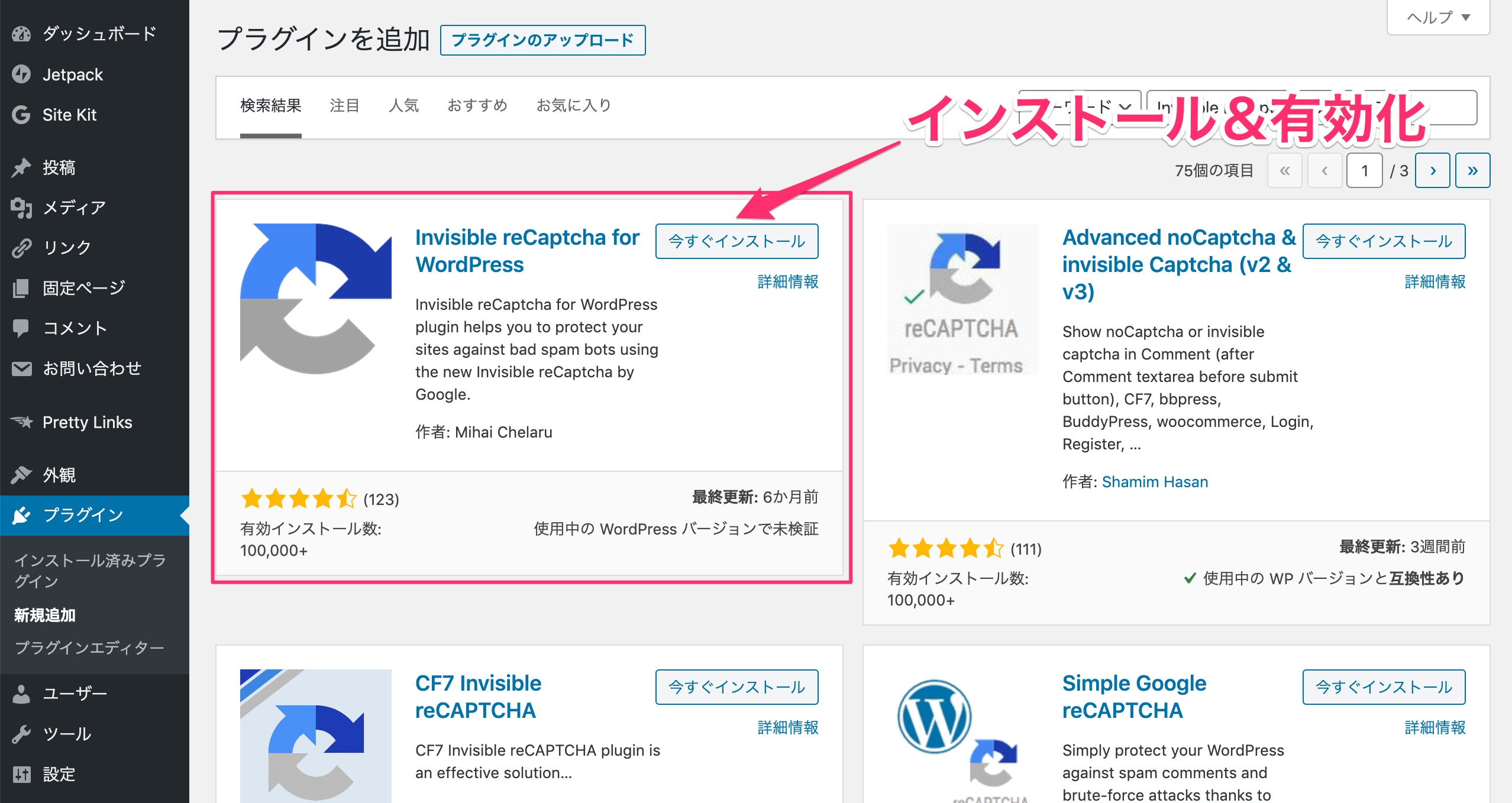Click the 投稿 pushpin icon
This screenshot has height=803, width=1512.
click(x=21, y=167)
